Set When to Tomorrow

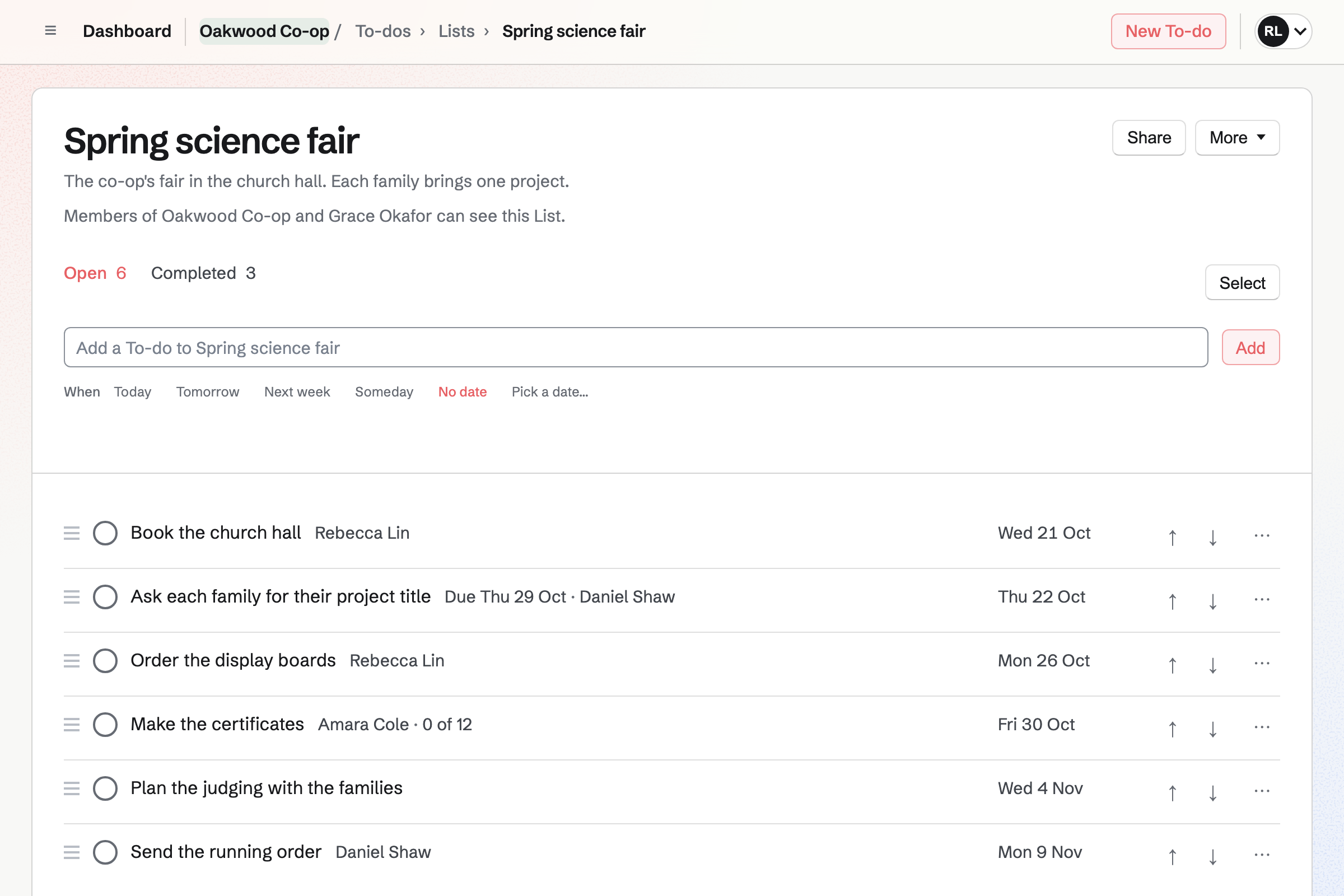[207, 392]
